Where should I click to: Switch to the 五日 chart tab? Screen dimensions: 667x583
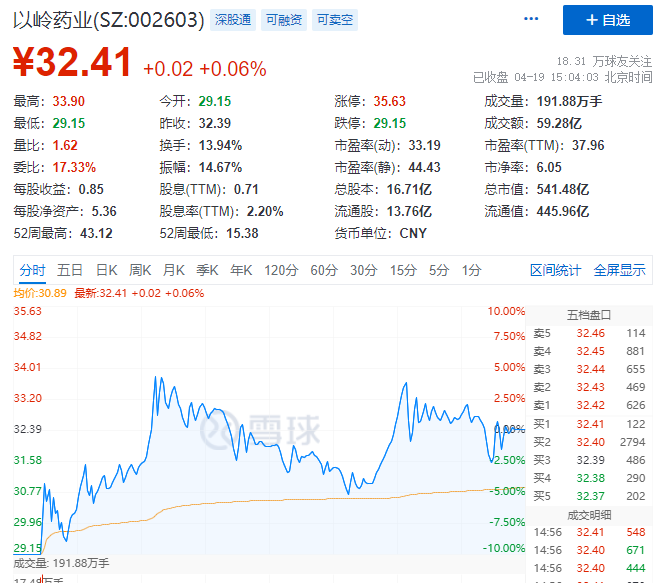tap(70, 270)
